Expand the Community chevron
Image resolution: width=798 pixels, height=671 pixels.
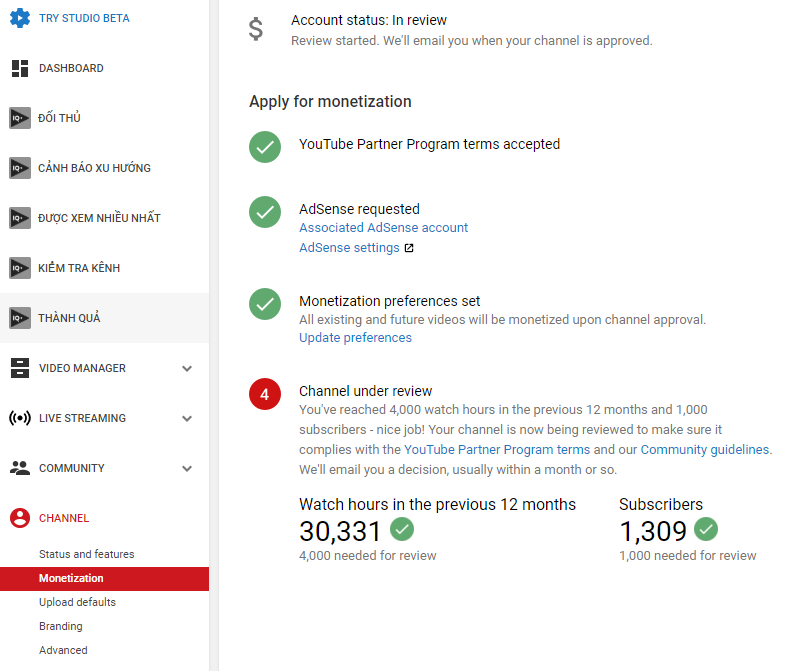tap(187, 468)
